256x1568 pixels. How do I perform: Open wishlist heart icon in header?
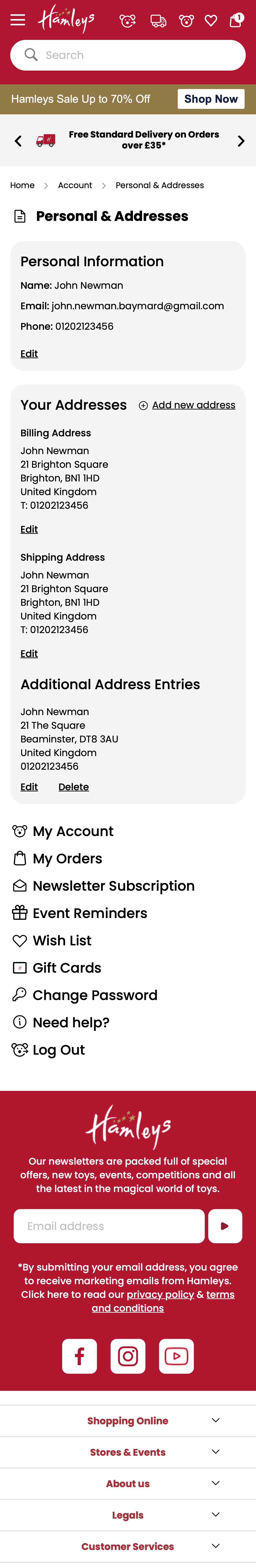coord(211,21)
